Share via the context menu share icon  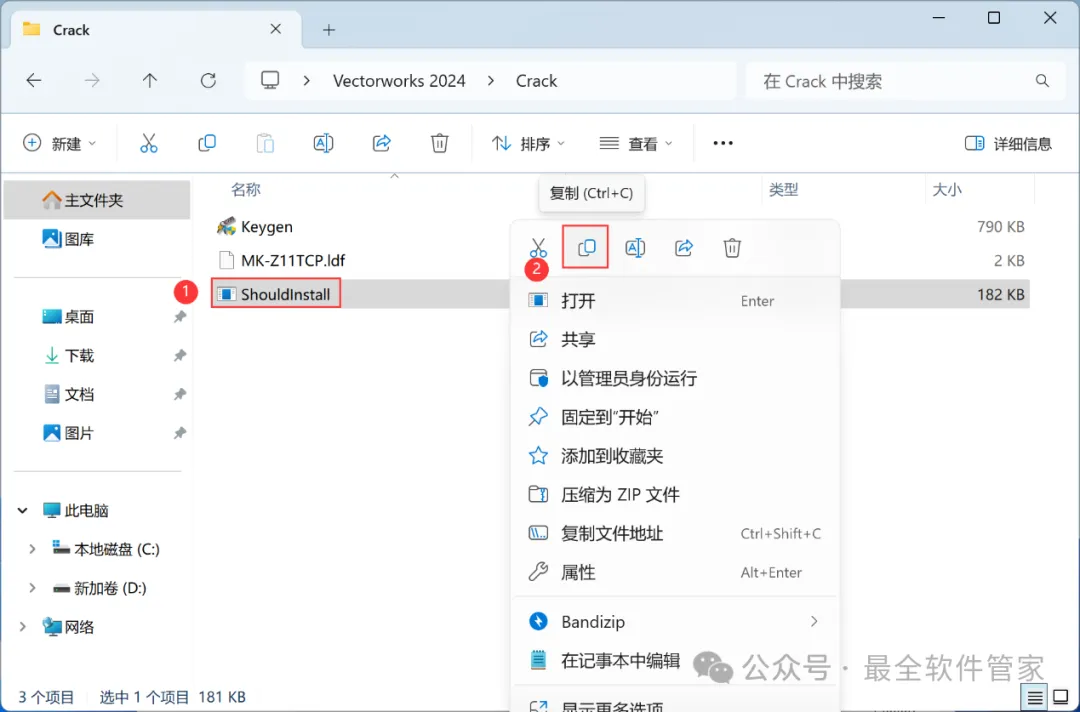[x=683, y=247]
